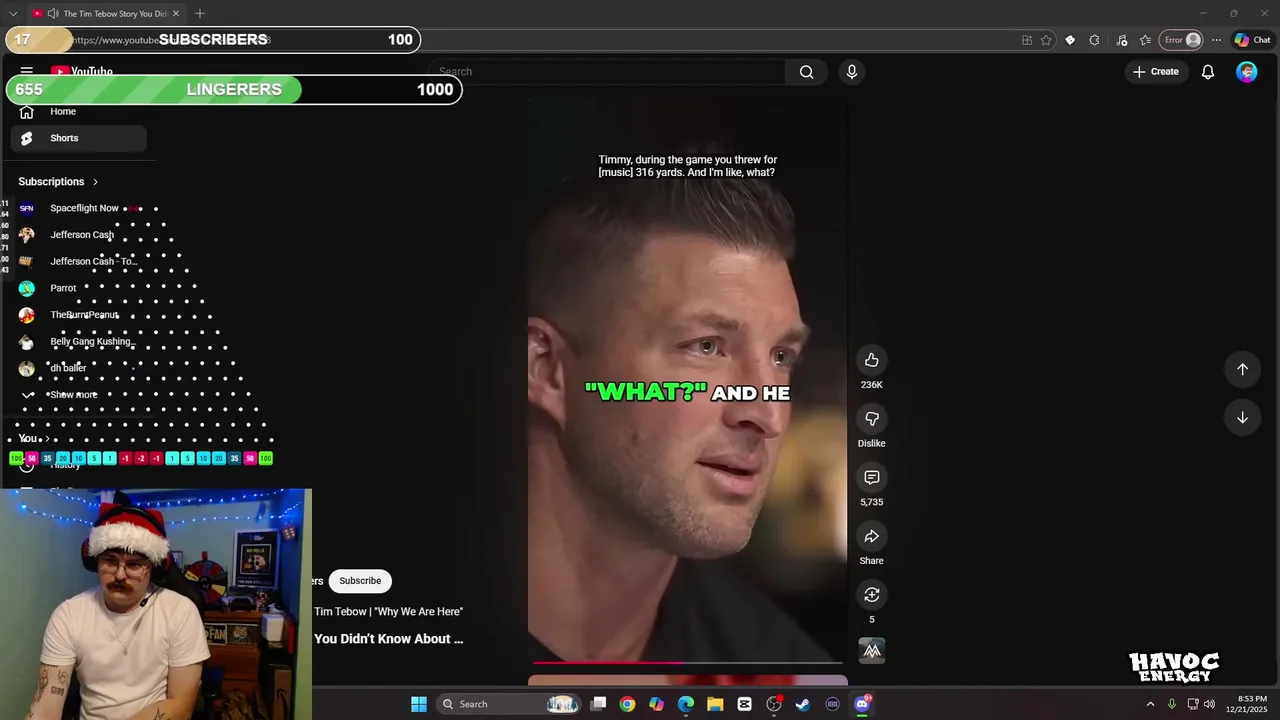Open a new browser tab

coord(200,13)
